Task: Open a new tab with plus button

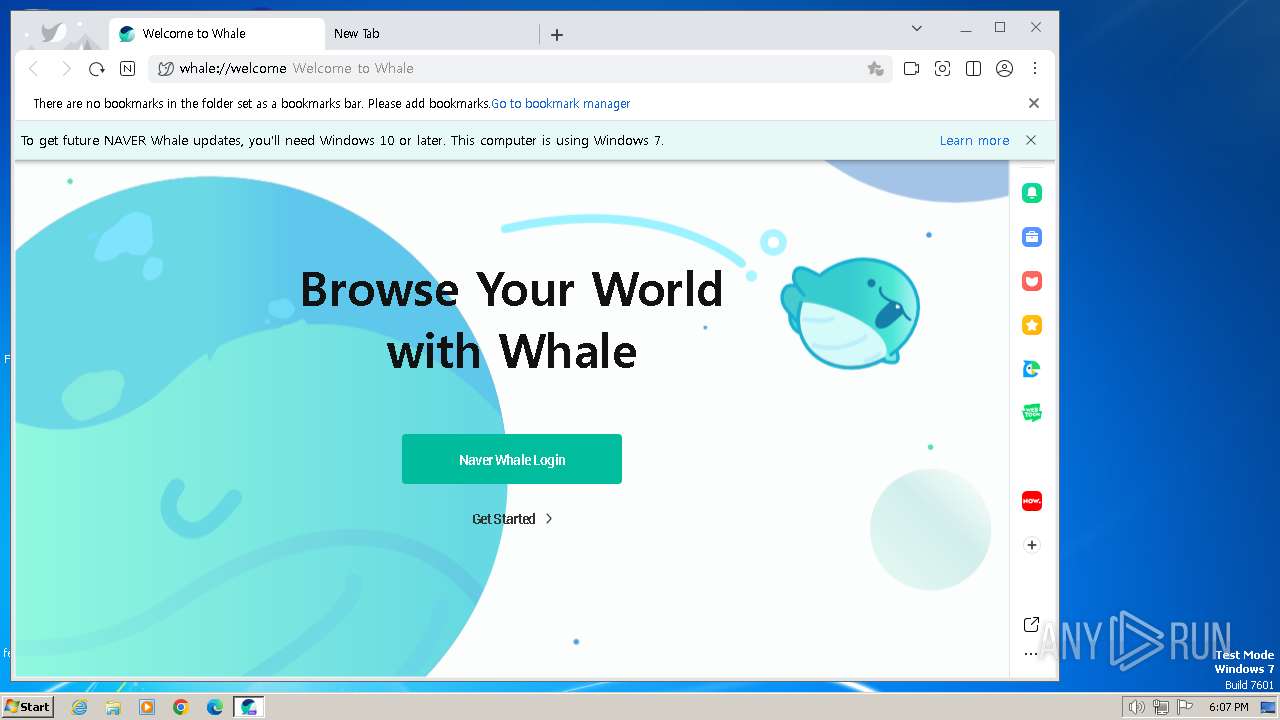Action: pos(557,35)
